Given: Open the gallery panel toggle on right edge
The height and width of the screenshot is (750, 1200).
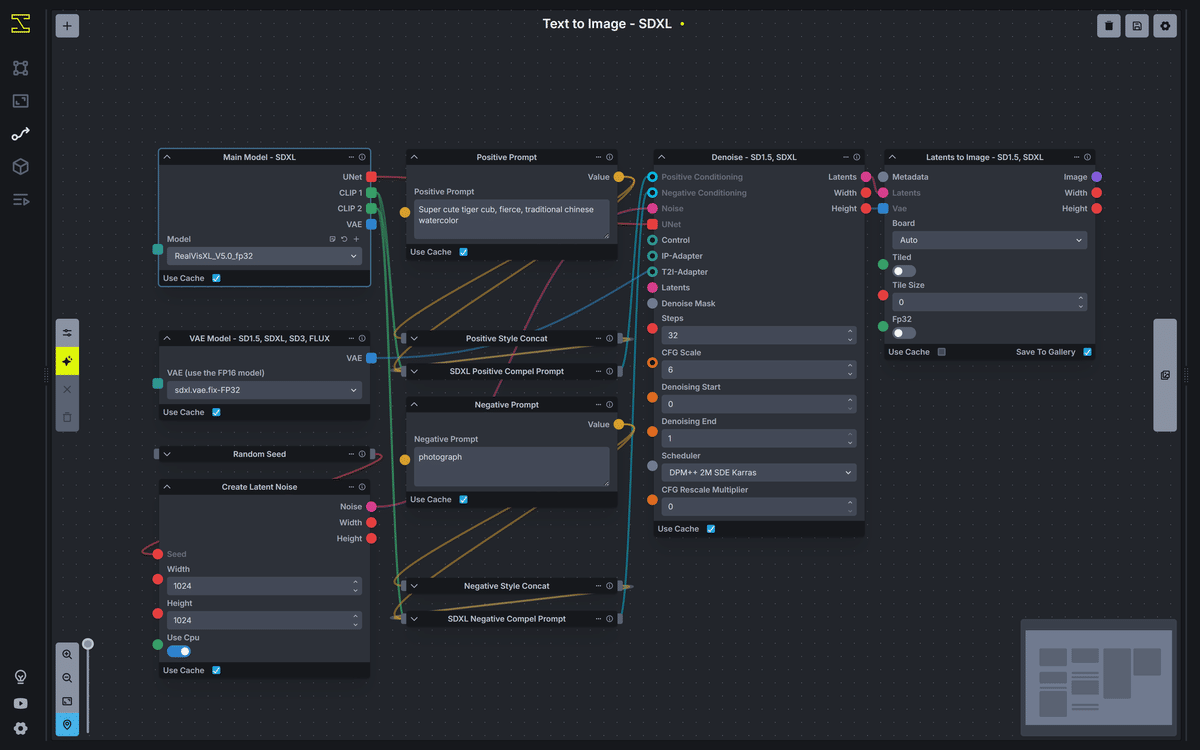Looking at the screenshot, I should [1165, 375].
